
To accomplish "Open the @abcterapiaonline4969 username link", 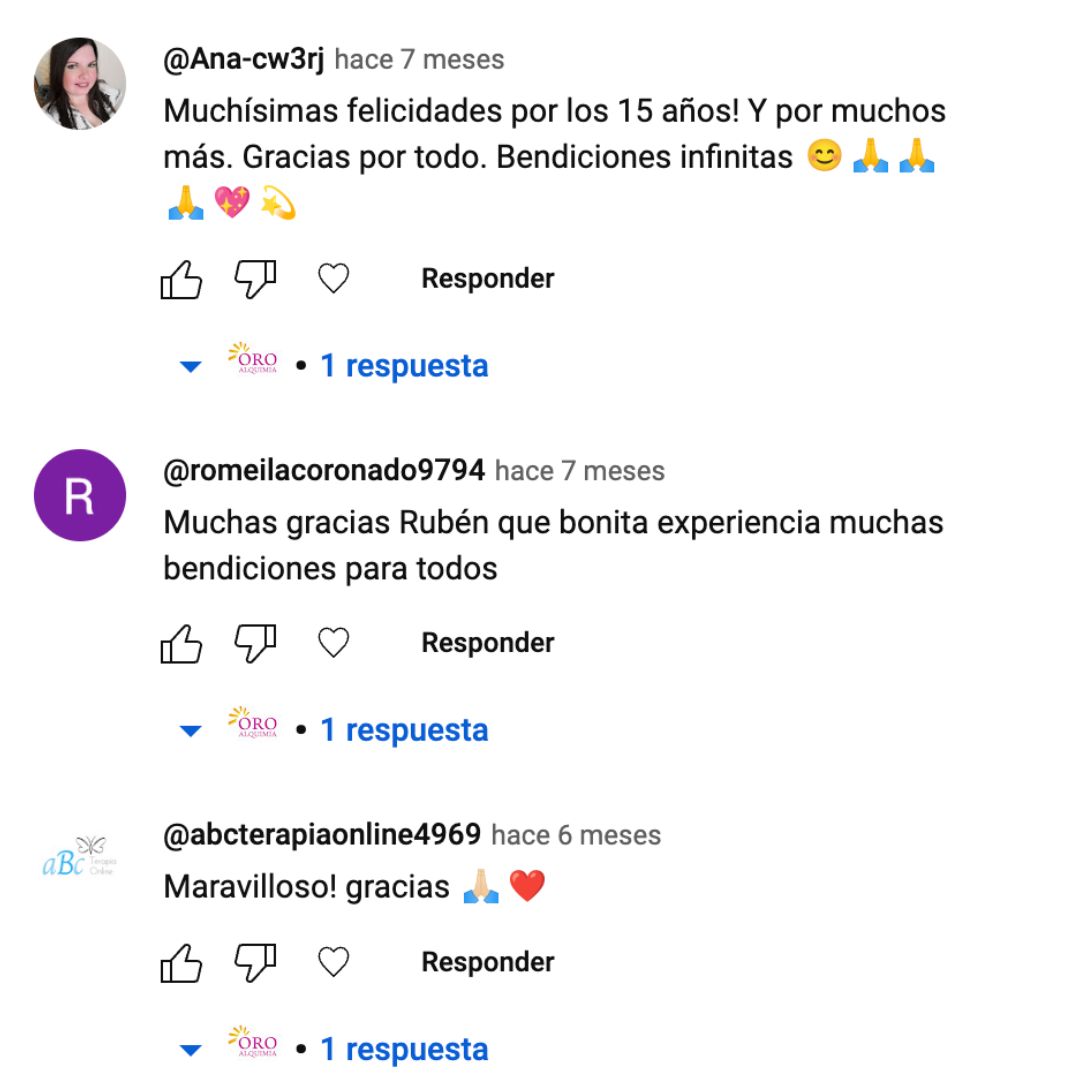I will [322, 835].
